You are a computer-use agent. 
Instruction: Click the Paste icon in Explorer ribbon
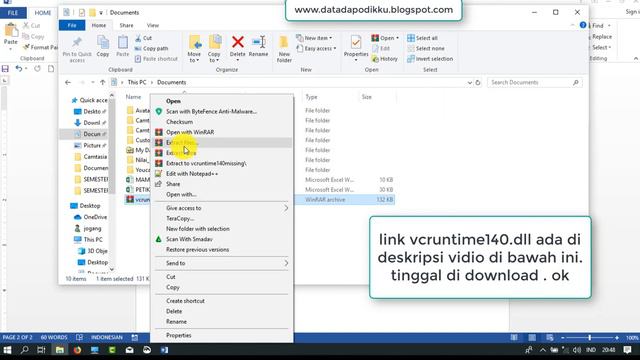[122, 42]
